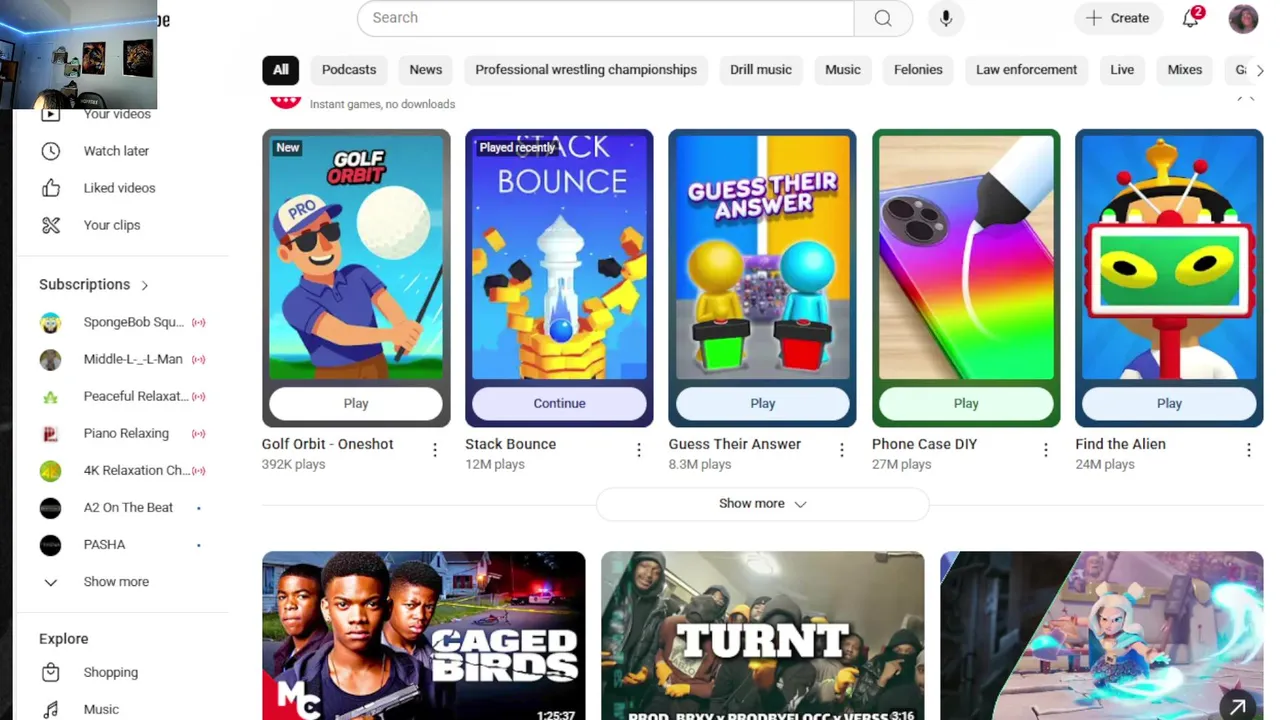The image size is (1280, 720).
Task: Open more options for Guess Their Answer
Action: (x=842, y=451)
